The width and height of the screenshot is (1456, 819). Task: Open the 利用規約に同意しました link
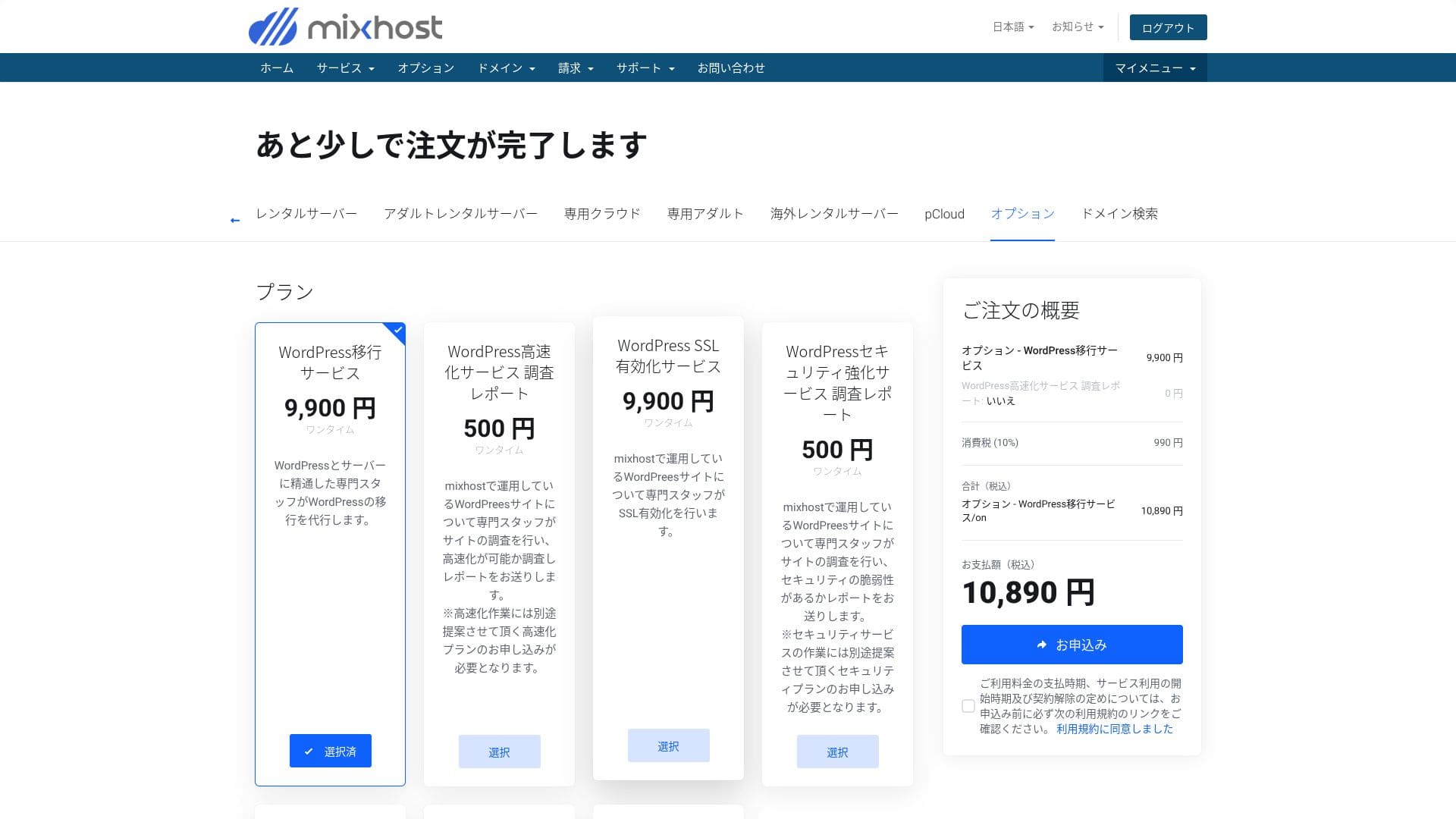tap(1114, 729)
